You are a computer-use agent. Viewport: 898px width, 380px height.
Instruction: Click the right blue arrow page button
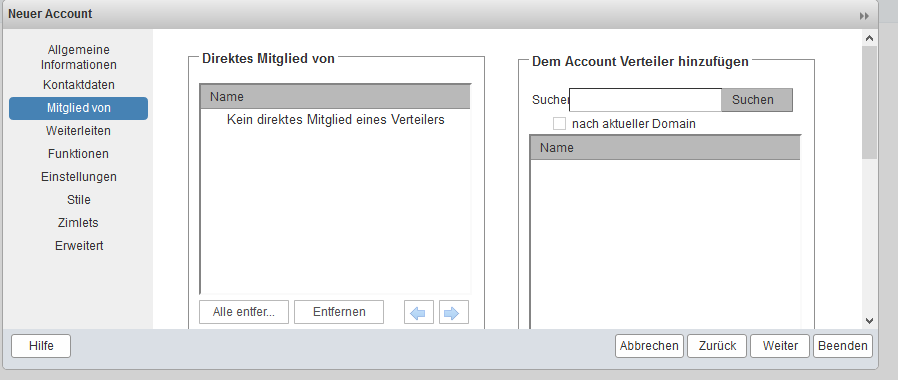454,312
